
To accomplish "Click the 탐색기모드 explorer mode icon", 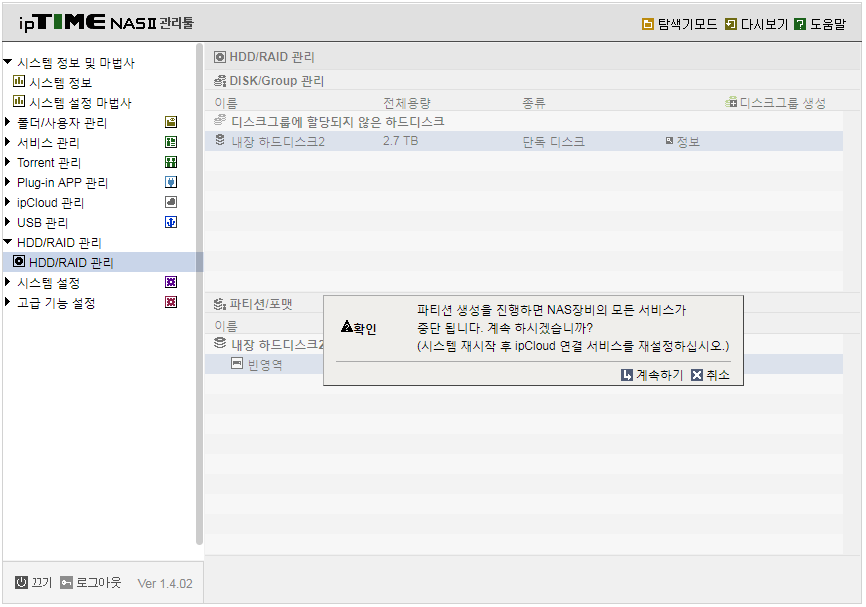I will pos(647,24).
